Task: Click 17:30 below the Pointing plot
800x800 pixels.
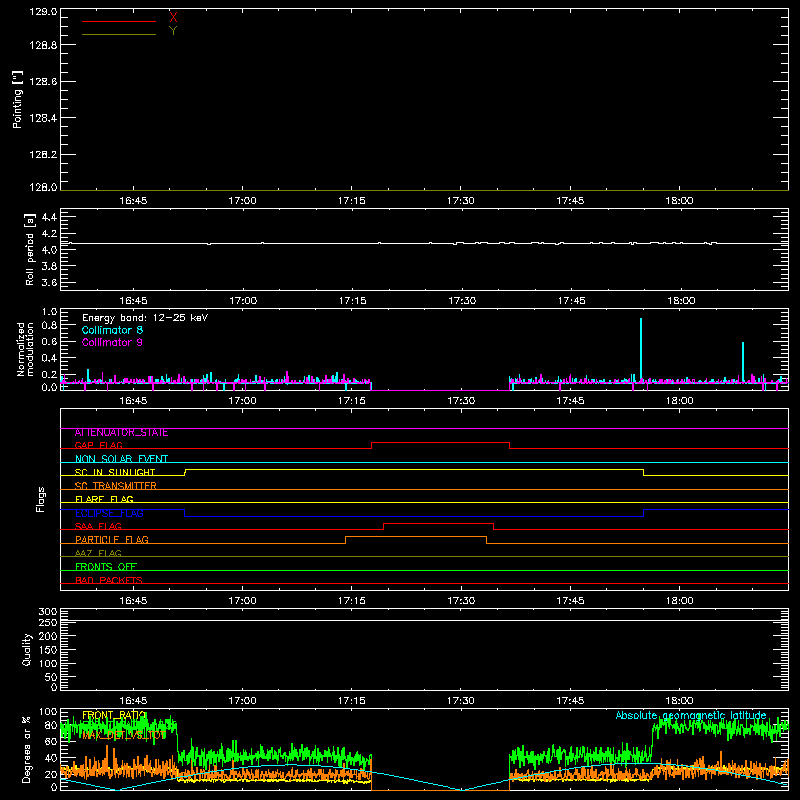Action: [x=461, y=201]
